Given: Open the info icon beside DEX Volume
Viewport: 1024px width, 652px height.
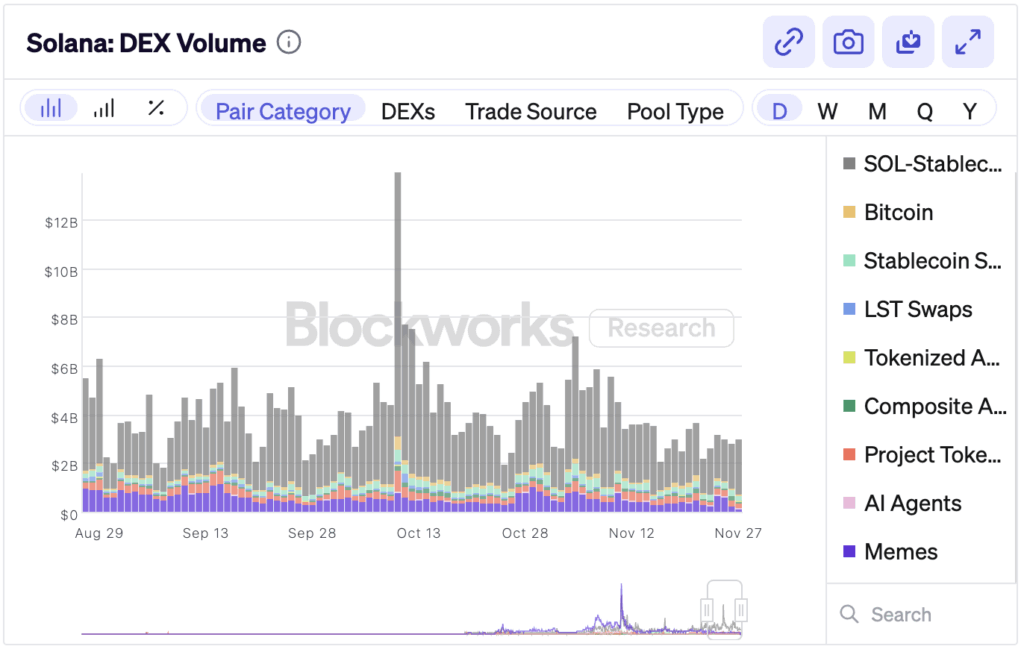Looking at the screenshot, I should pyautogui.click(x=288, y=43).
